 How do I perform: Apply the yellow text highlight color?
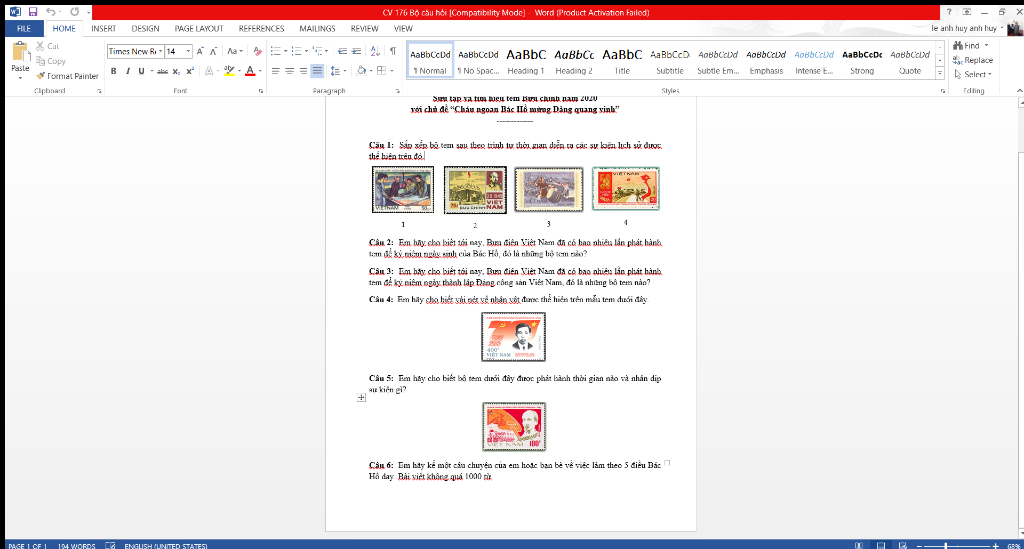(x=229, y=71)
